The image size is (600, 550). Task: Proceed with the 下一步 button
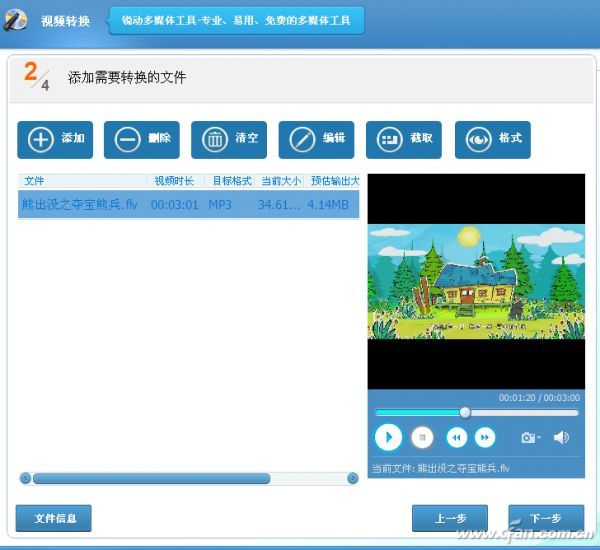546,518
